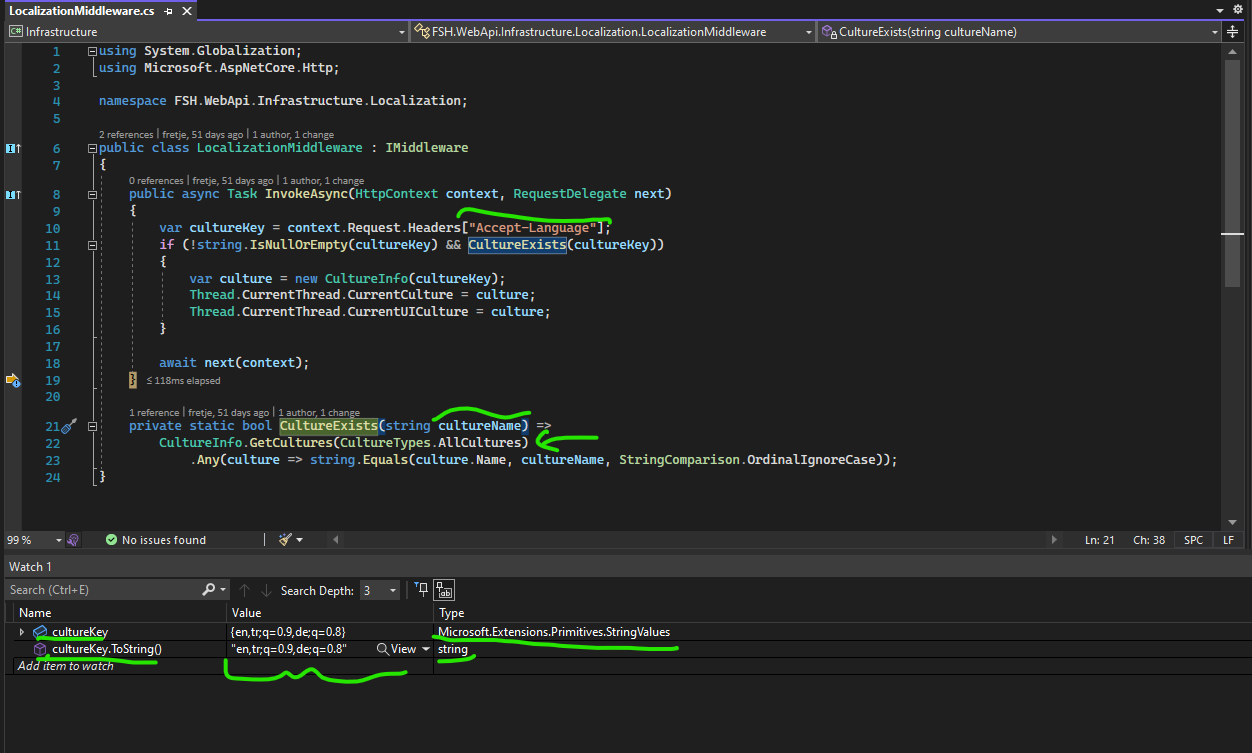Viewport: 1252px width, 753px height.
Task: Click the {en,tr;q=0.9,de;q=0.8} value cell
Action: (x=330, y=632)
